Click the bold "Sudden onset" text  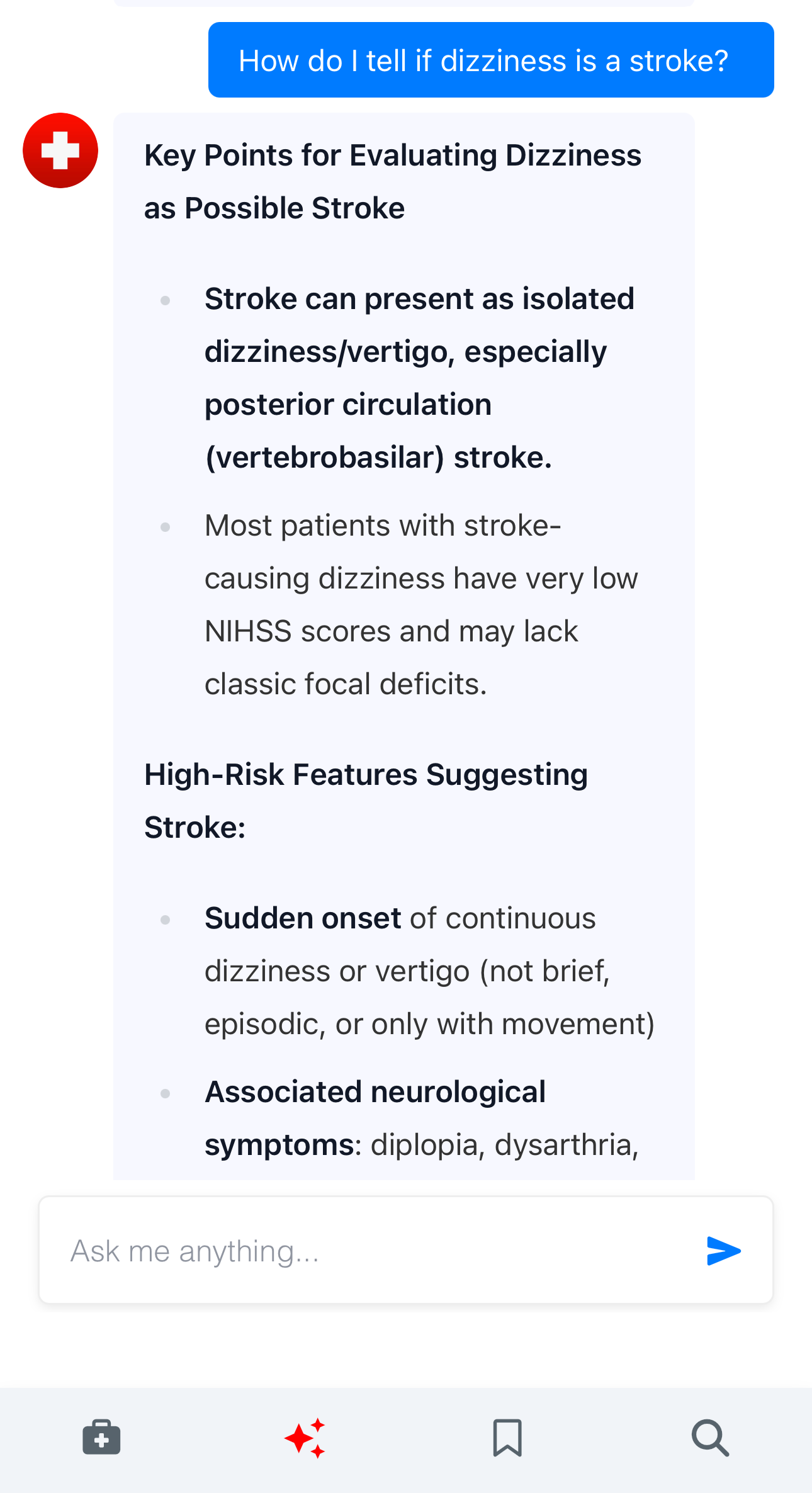(x=303, y=918)
